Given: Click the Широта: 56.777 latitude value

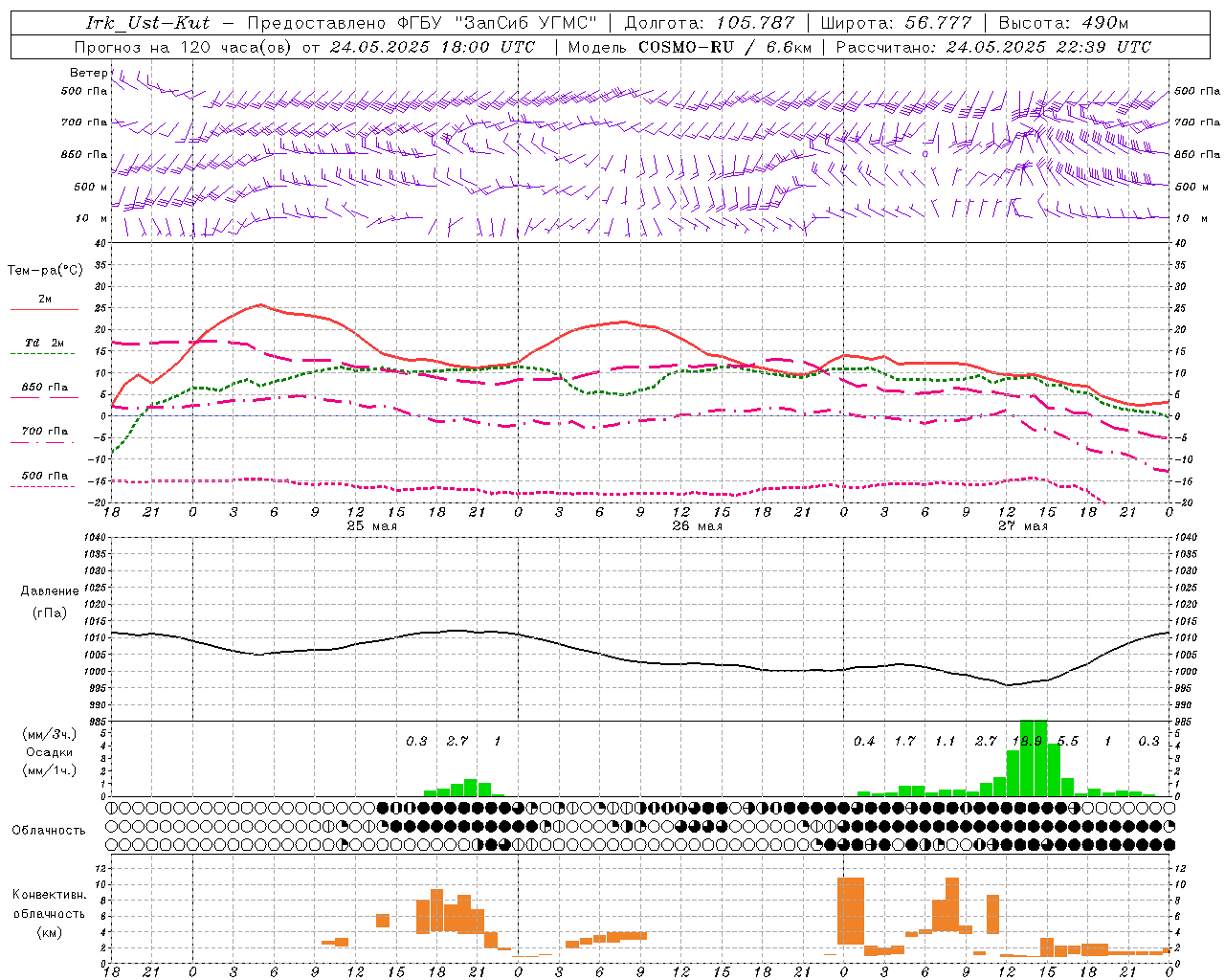Looking at the screenshot, I should [x=897, y=23].
